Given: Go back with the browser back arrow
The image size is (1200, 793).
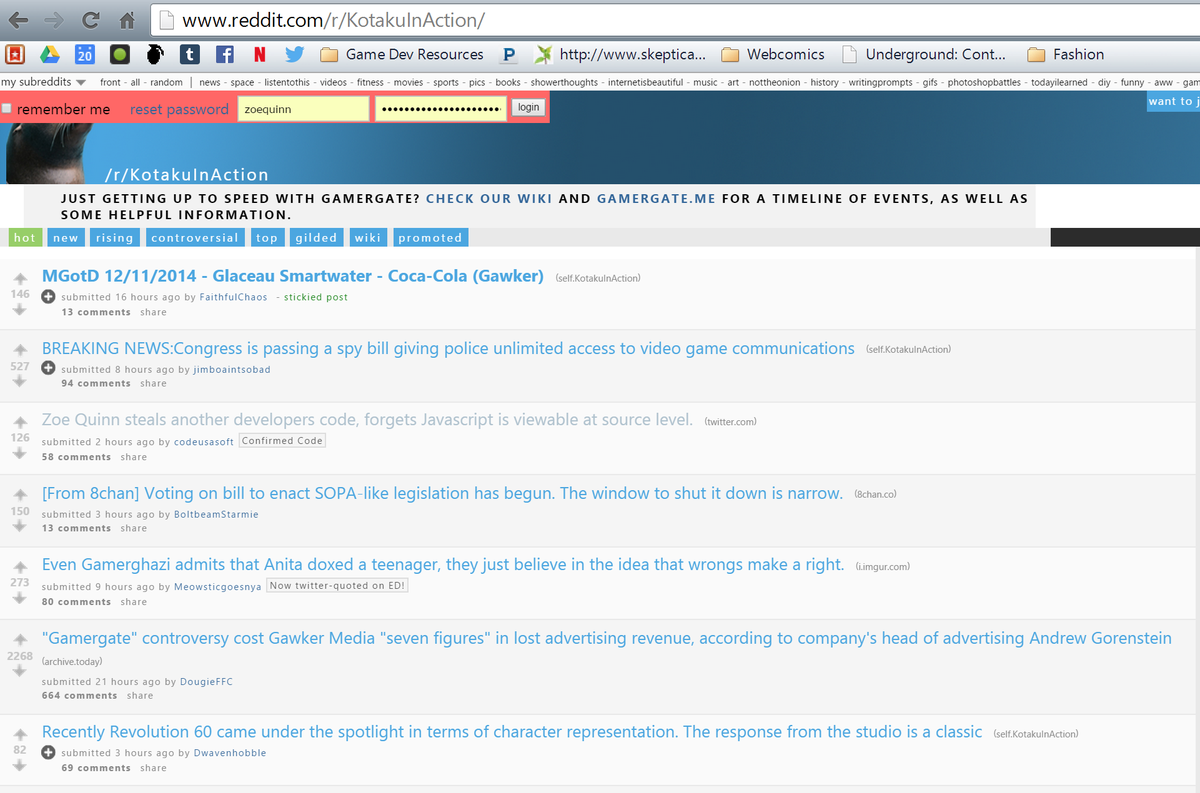Looking at the screenshot, I should (19, 19).
